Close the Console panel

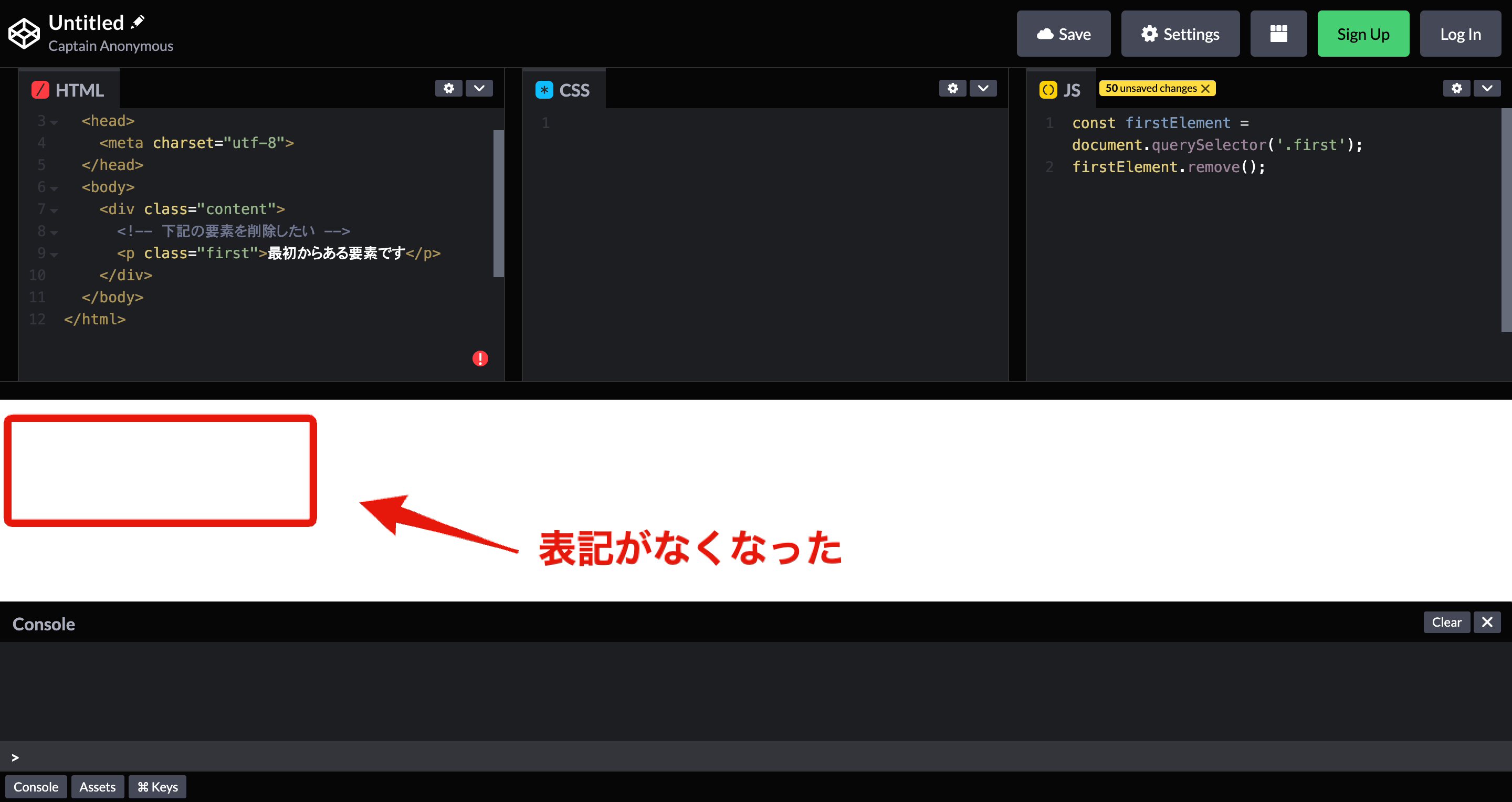pos(1487,622)
